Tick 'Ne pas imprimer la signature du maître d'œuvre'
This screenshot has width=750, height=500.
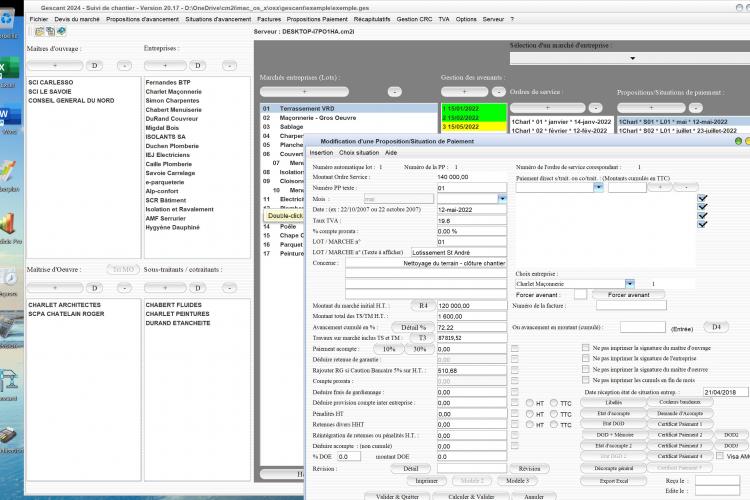tap(585, 369)
